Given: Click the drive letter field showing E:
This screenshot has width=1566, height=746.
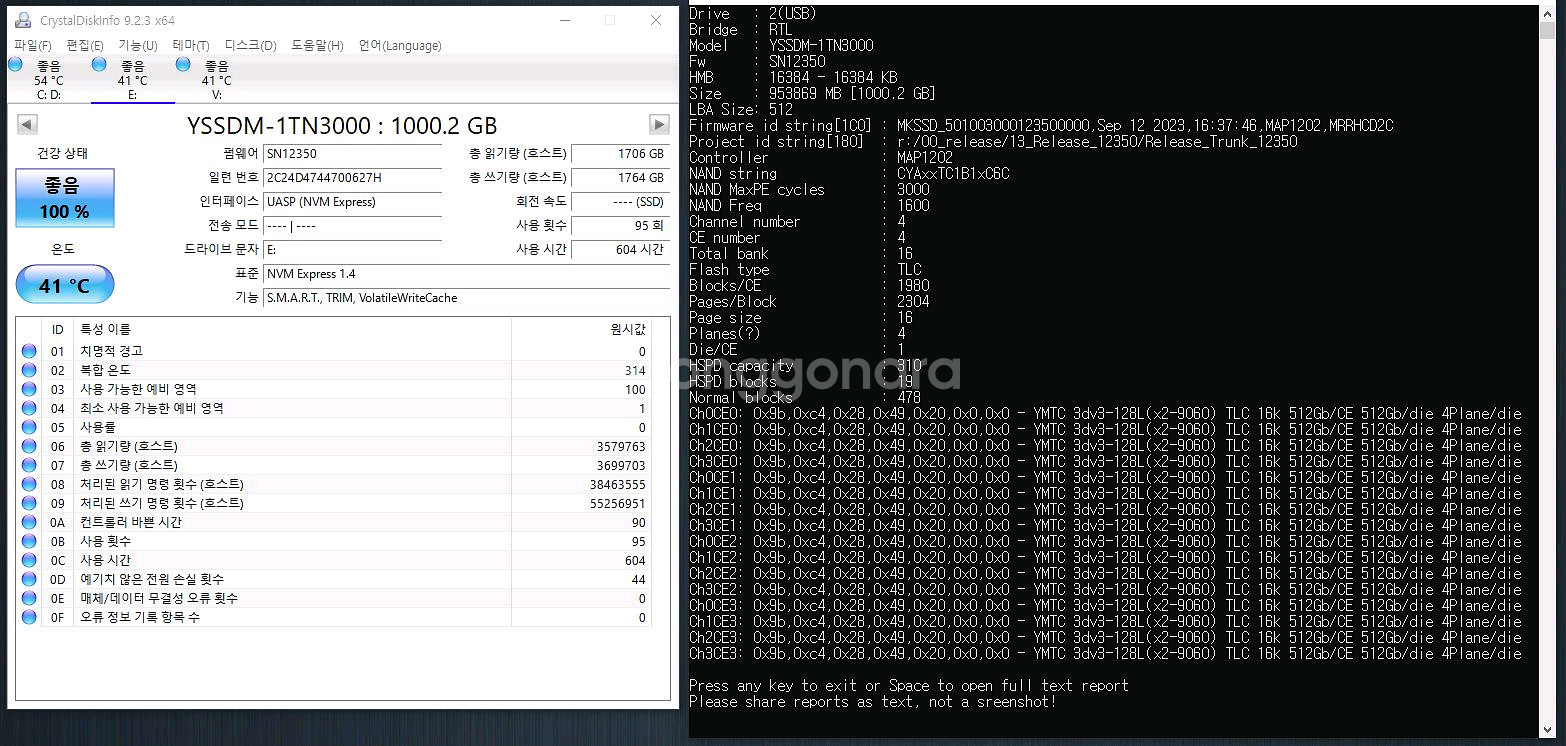Looking at the screenshot, I should (352, 250).
